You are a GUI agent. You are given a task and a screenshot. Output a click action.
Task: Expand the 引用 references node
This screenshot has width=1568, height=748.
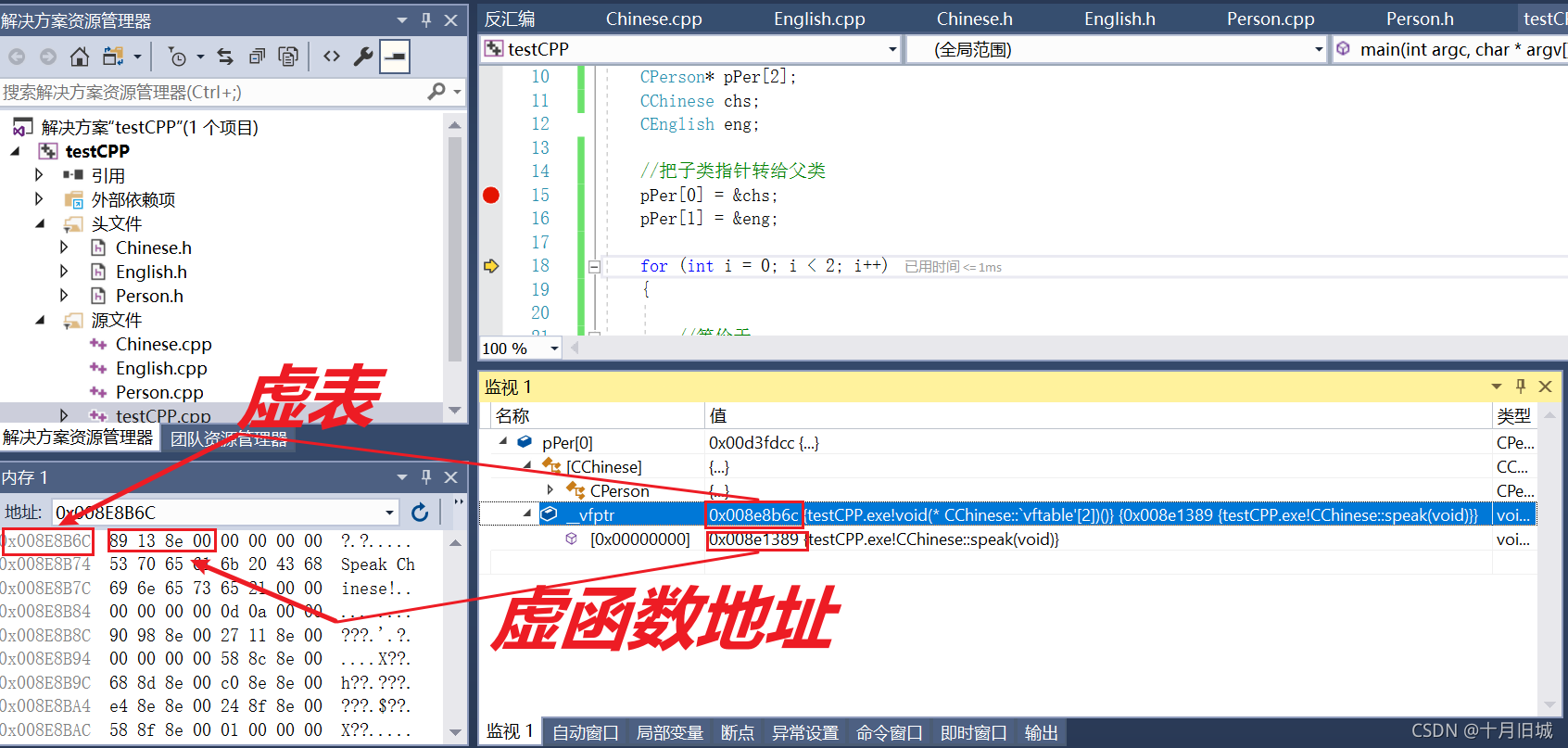(x=39, y=175)
